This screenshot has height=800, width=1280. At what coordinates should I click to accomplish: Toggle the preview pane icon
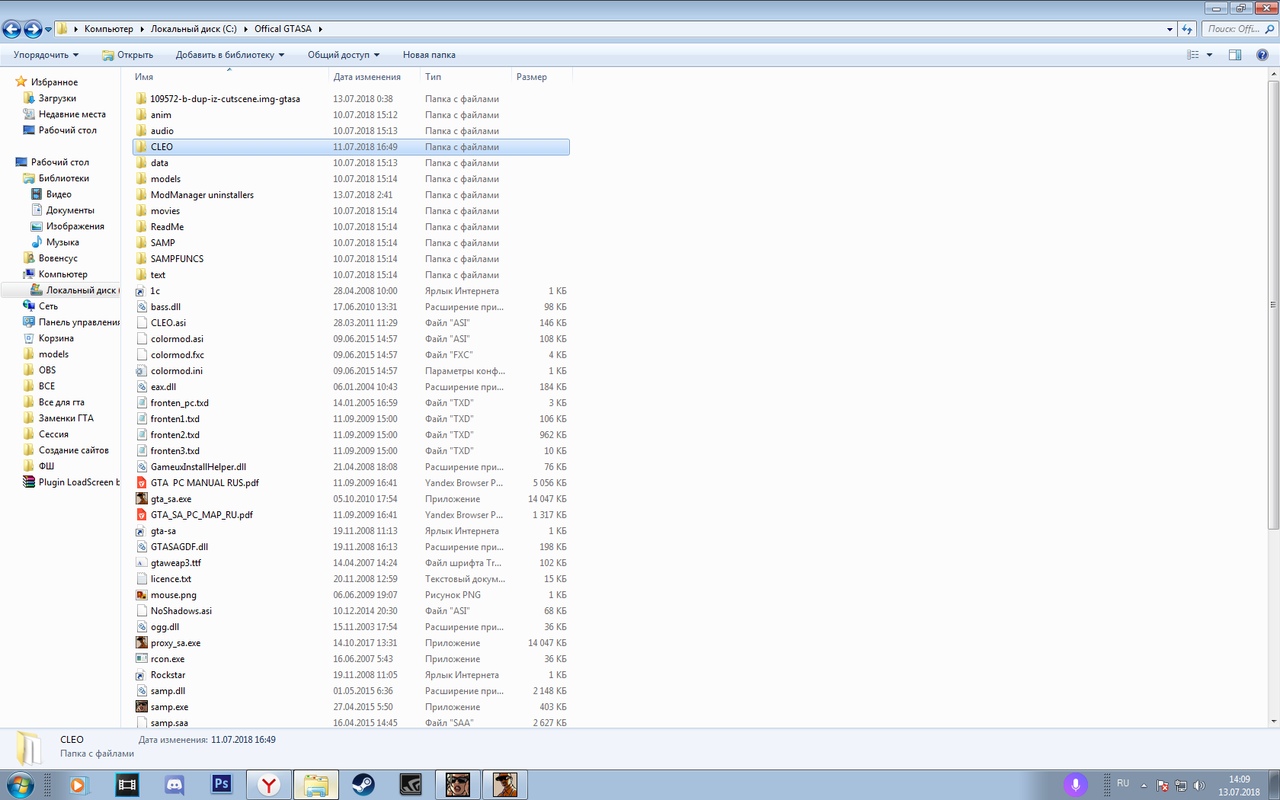pos(1235,55)
